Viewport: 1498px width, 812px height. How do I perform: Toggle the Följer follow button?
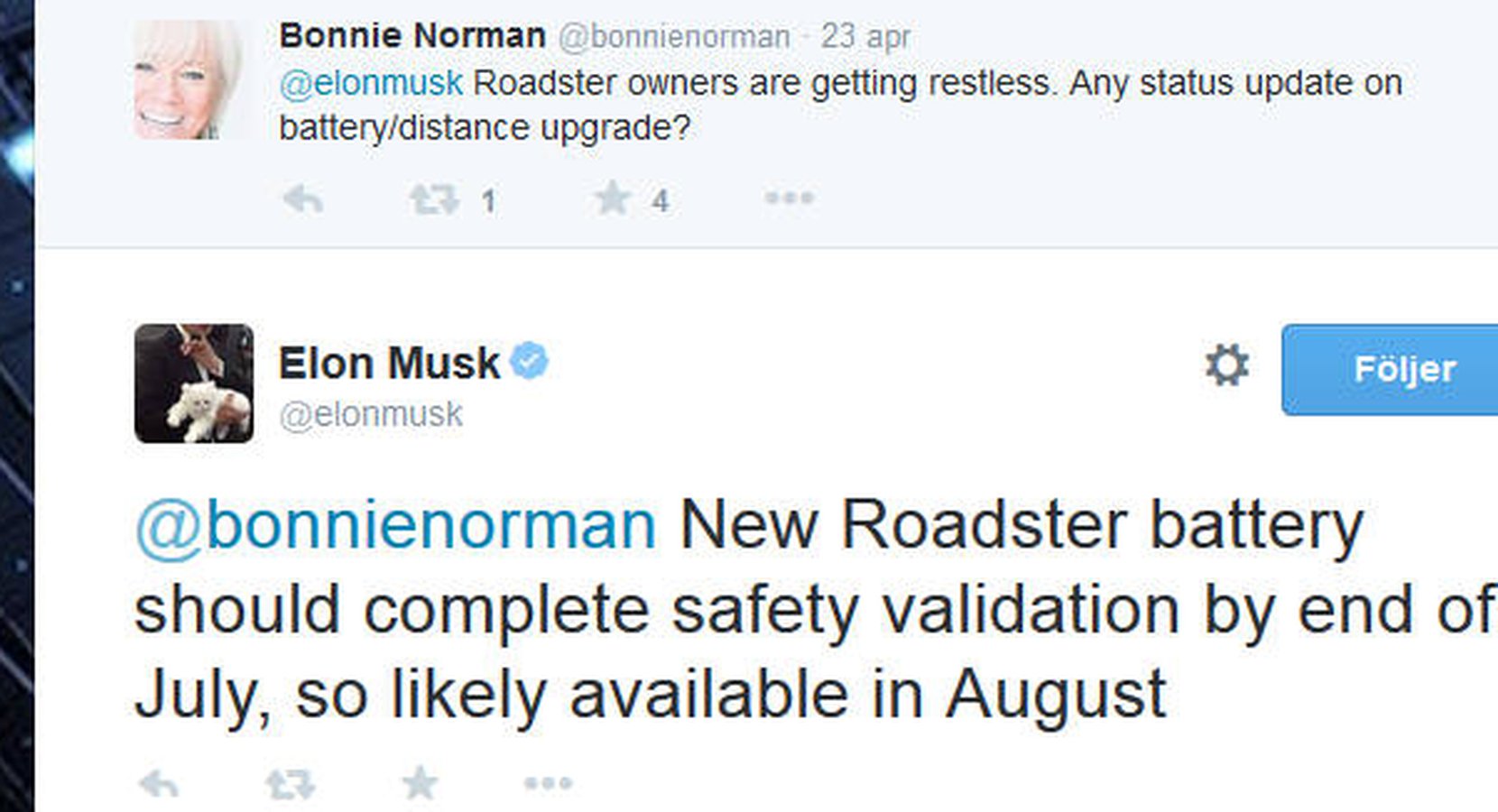coord(1390,370)
